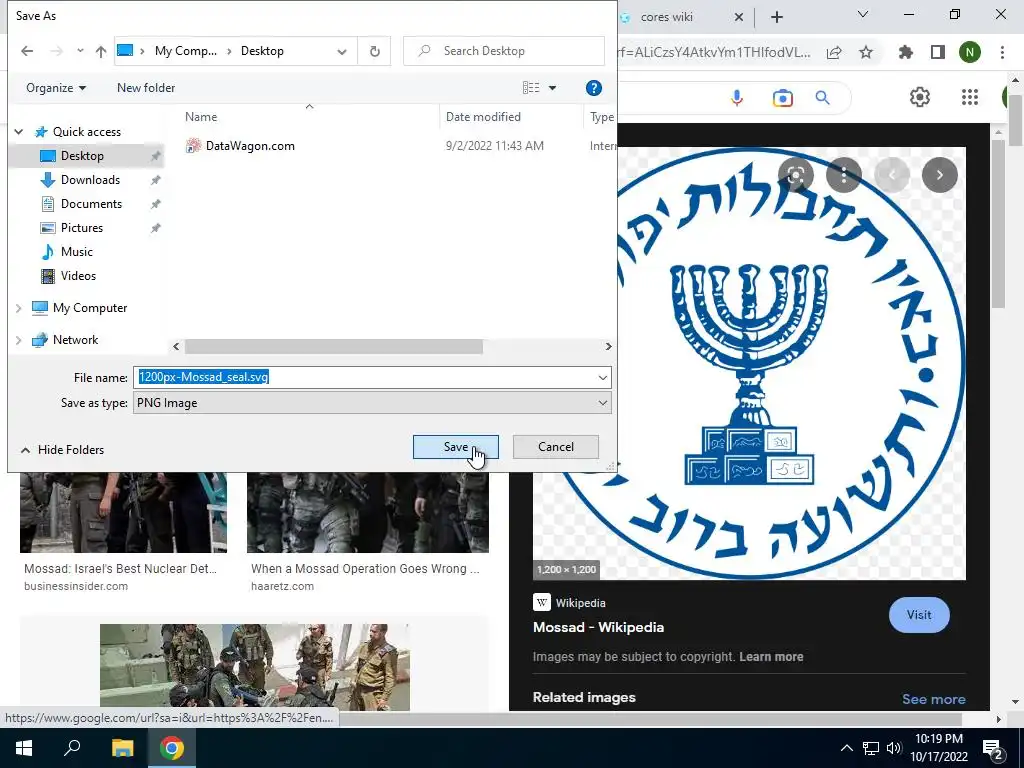Select the DataWagon.com file
This screenshot has width=1024, height=768.
pos(249,146)
